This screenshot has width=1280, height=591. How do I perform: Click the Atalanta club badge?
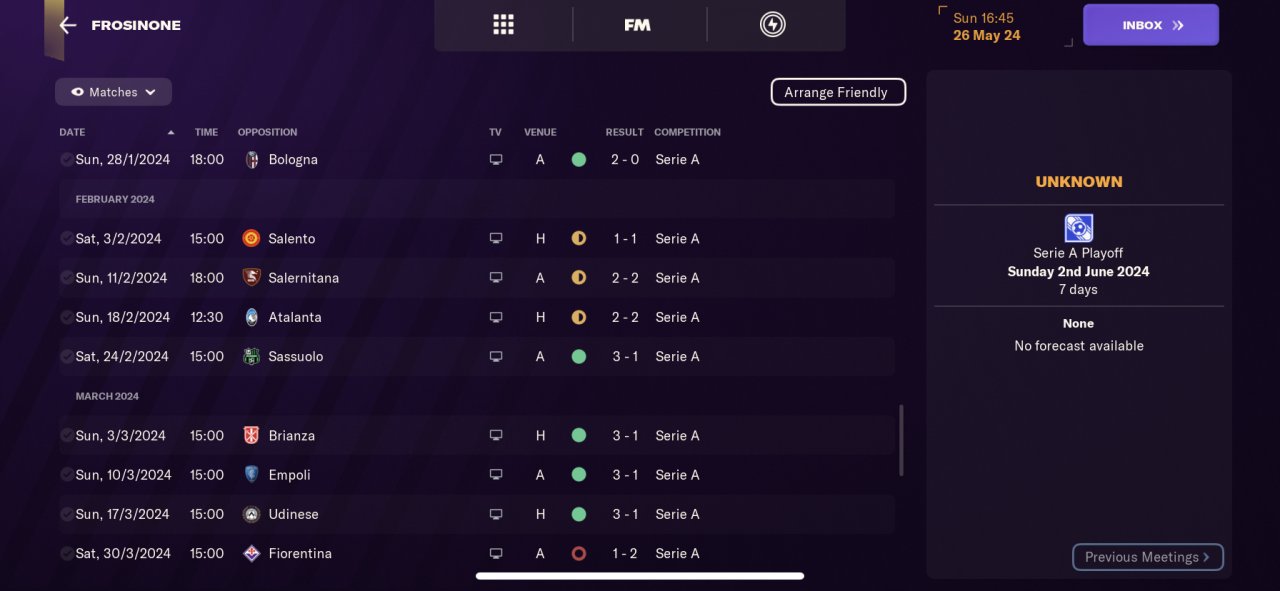(252, 317)
